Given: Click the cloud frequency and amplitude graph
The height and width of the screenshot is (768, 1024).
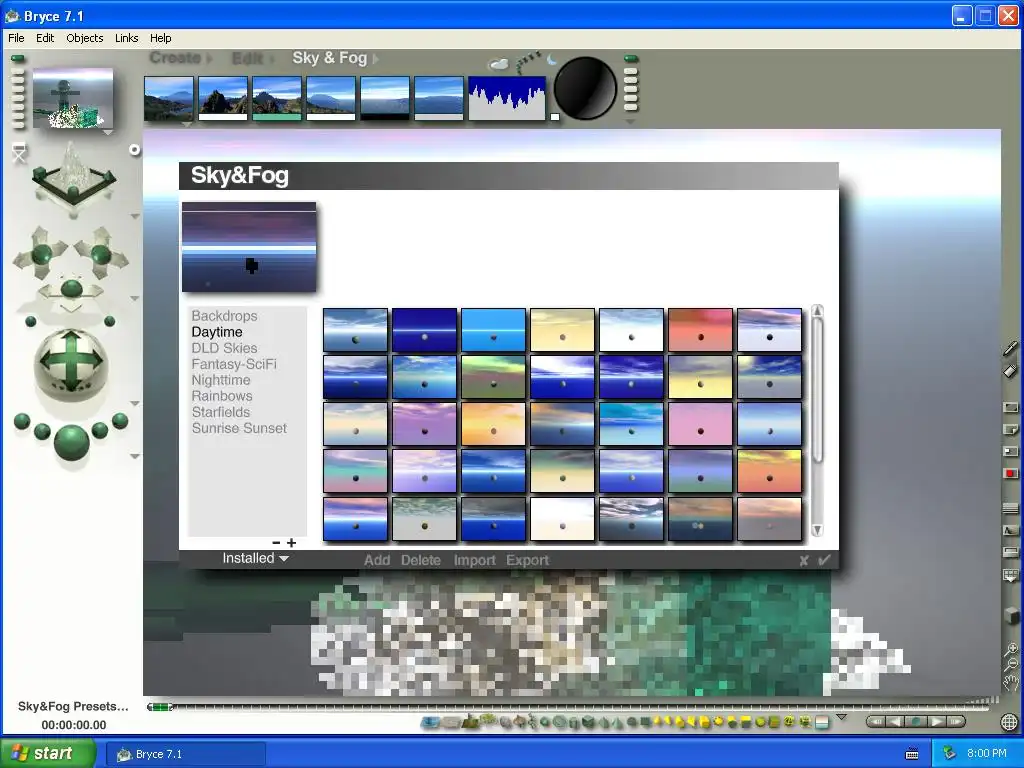Looking at the screenshot, I should (x=507, y=98).
